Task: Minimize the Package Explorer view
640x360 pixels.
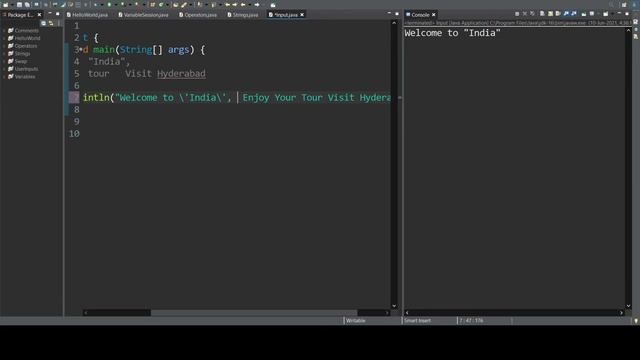Action: (50, 13)
